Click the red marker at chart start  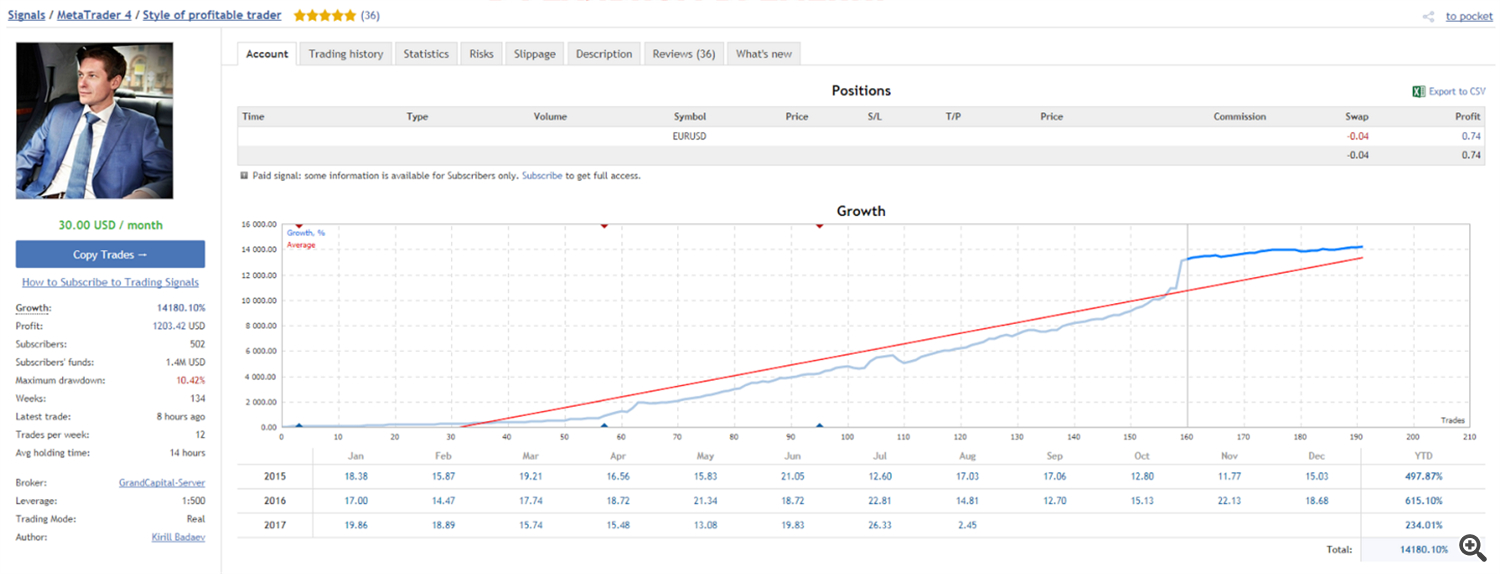[x=298, y=226]
